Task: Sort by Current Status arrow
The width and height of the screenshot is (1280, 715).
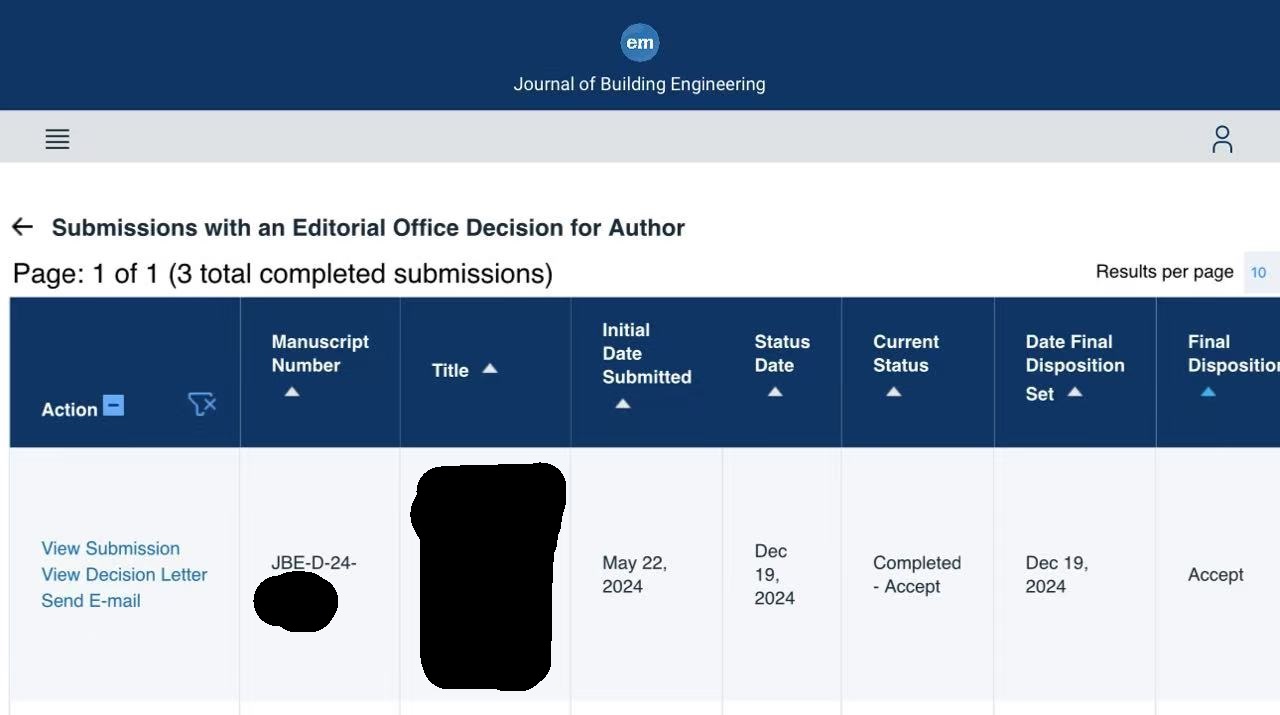Action: click(x=894, y=392)
